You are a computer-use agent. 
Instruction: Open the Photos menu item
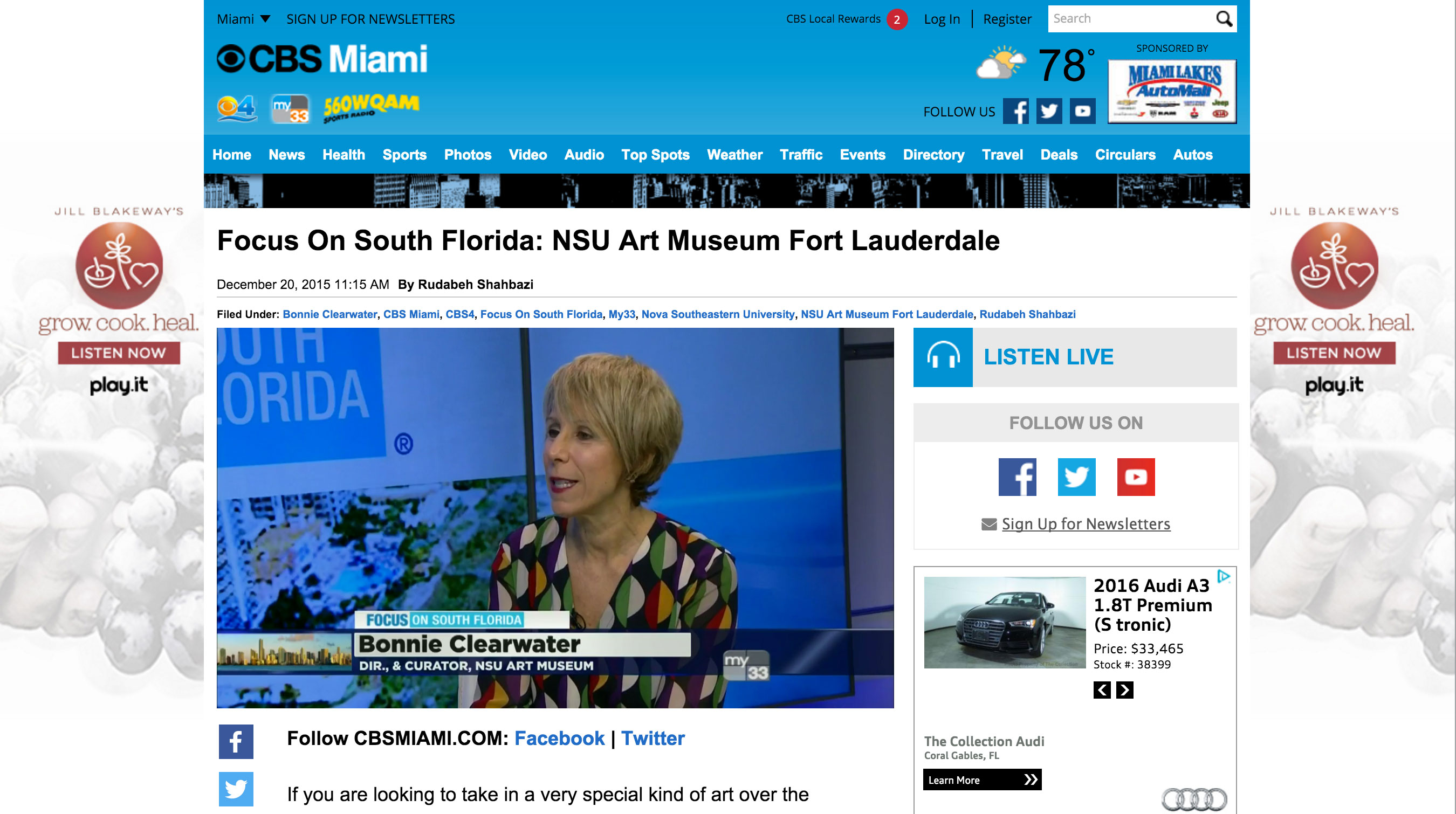468,155
